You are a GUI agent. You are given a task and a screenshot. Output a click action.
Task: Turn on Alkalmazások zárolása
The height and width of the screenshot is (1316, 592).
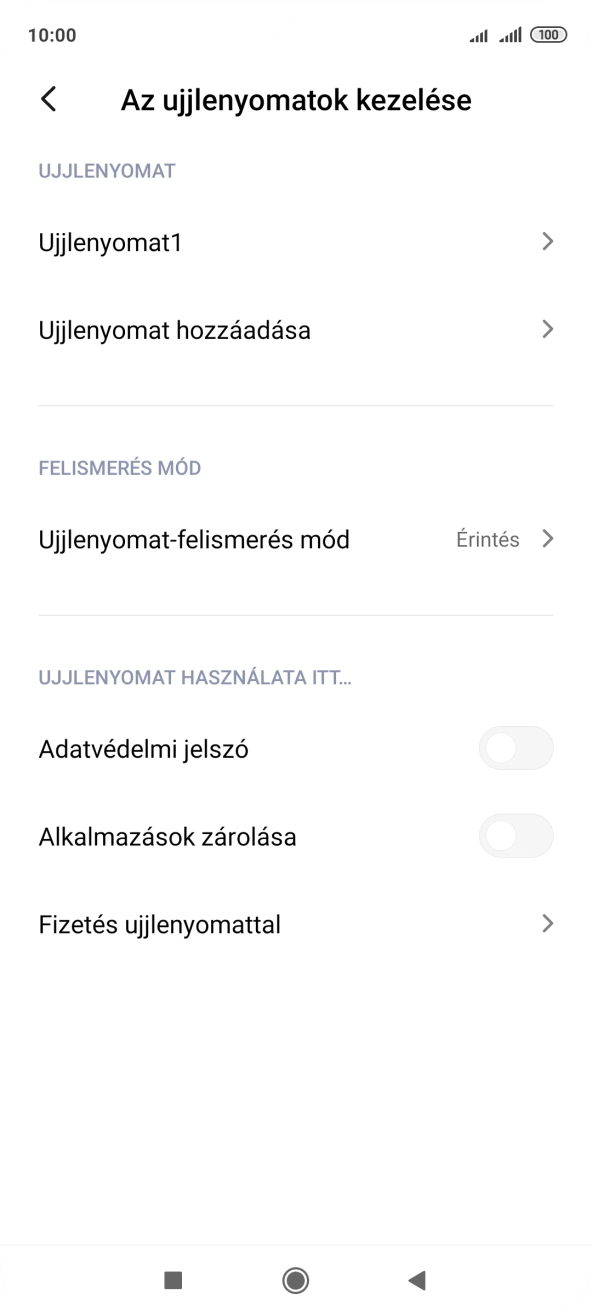tap(516, 836)
